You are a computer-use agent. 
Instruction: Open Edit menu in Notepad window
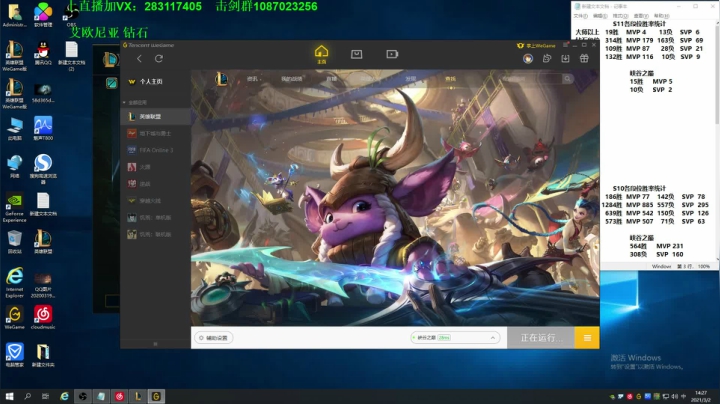600,16
